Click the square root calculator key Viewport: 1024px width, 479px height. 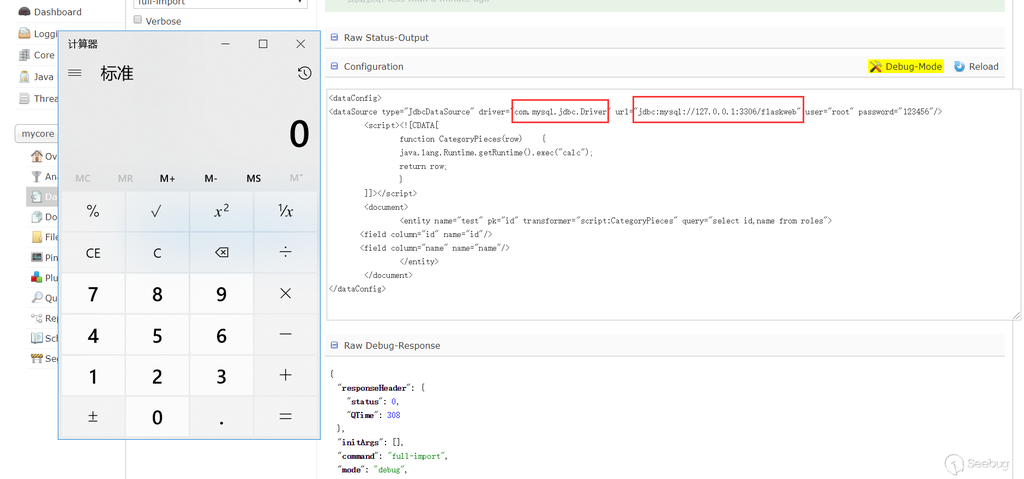(x=157, y=211)
